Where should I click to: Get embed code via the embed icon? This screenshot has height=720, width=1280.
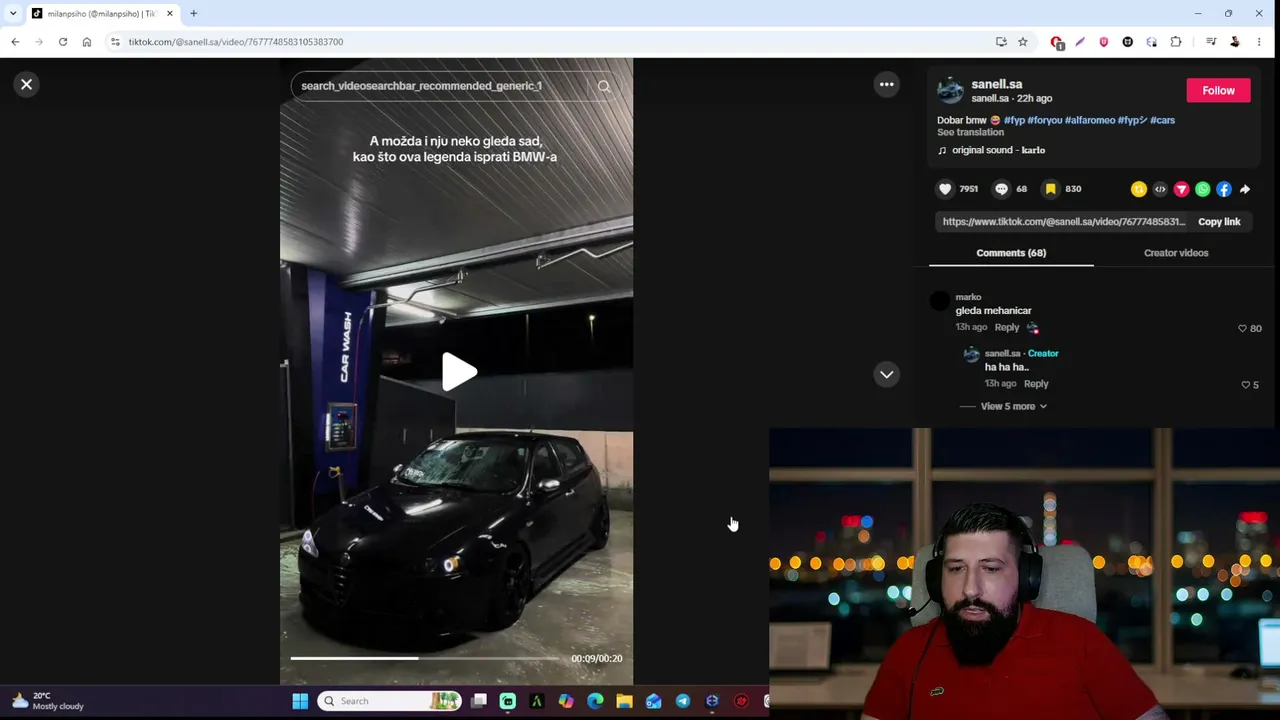point(1160,189)
